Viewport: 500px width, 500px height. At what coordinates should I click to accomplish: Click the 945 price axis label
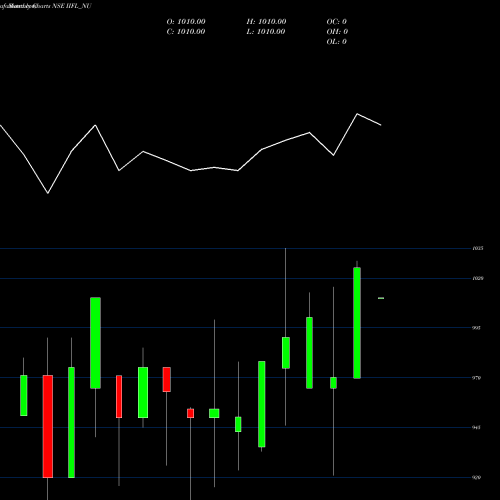click(x=477, y=427)
